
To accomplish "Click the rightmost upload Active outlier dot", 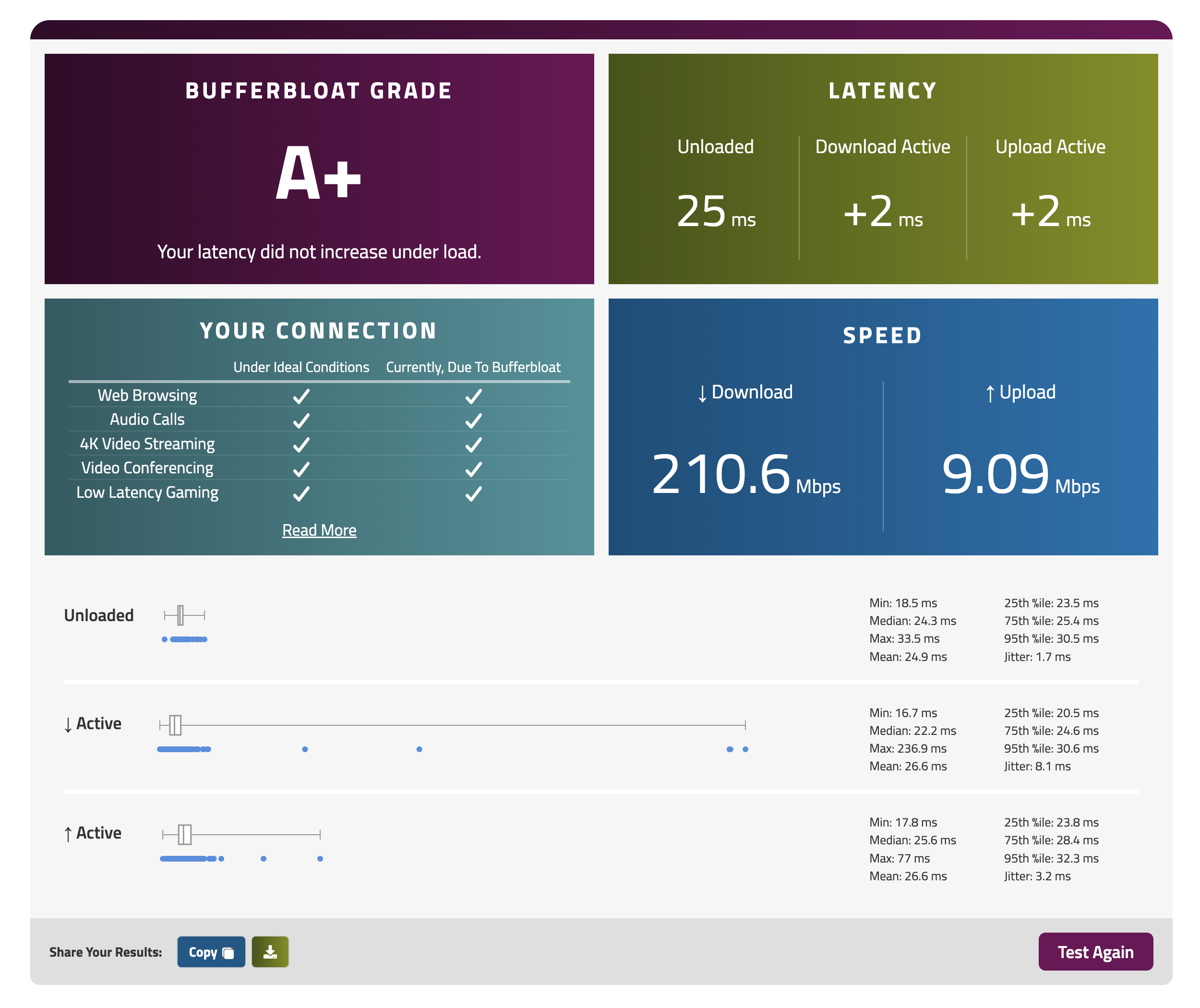I will click(320, 859).
